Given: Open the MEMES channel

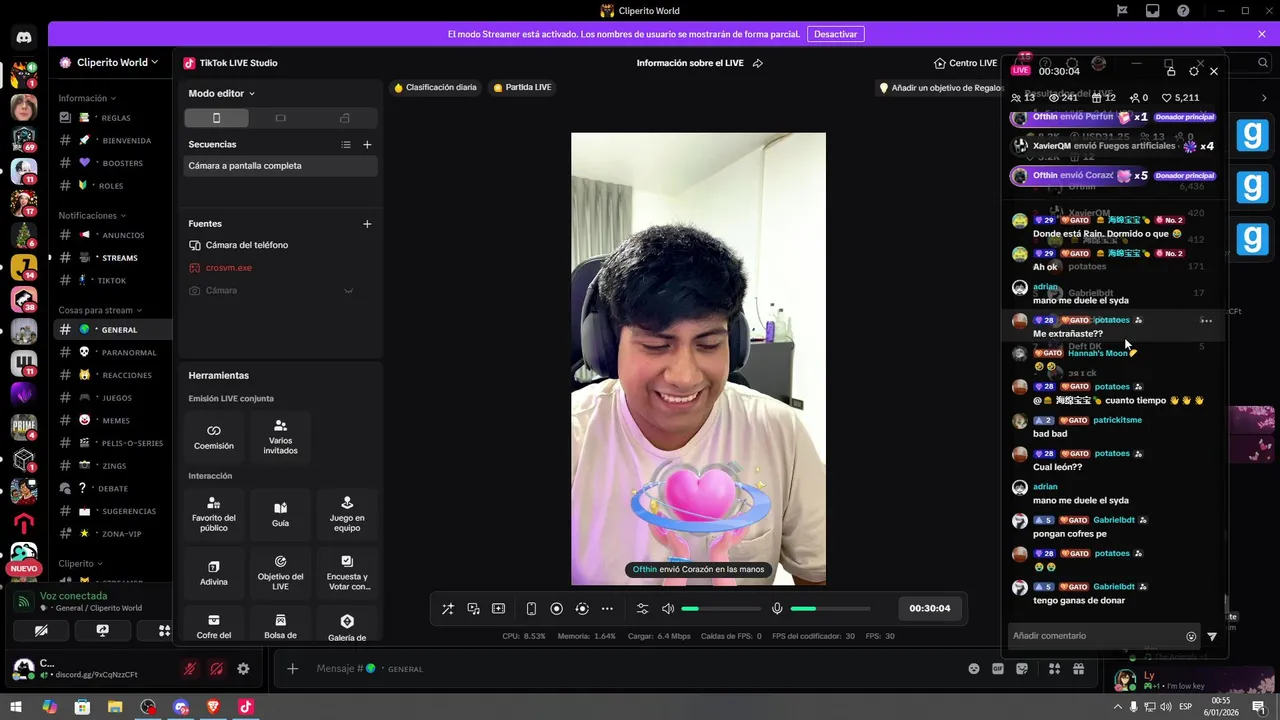Looking at the screenshot, I should coord(112,420).
